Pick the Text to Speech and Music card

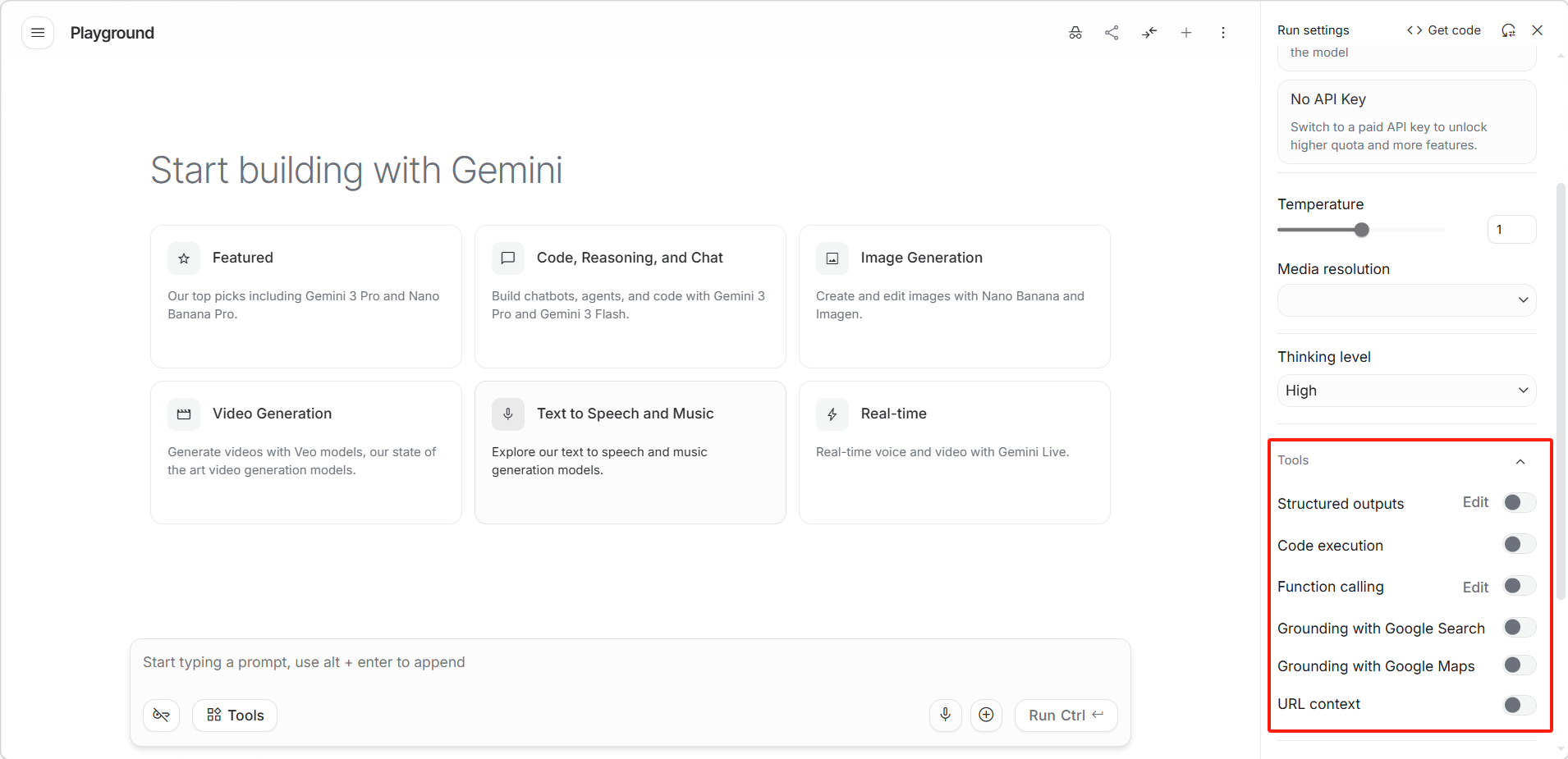pyautogui.click(x=630, y=453)
